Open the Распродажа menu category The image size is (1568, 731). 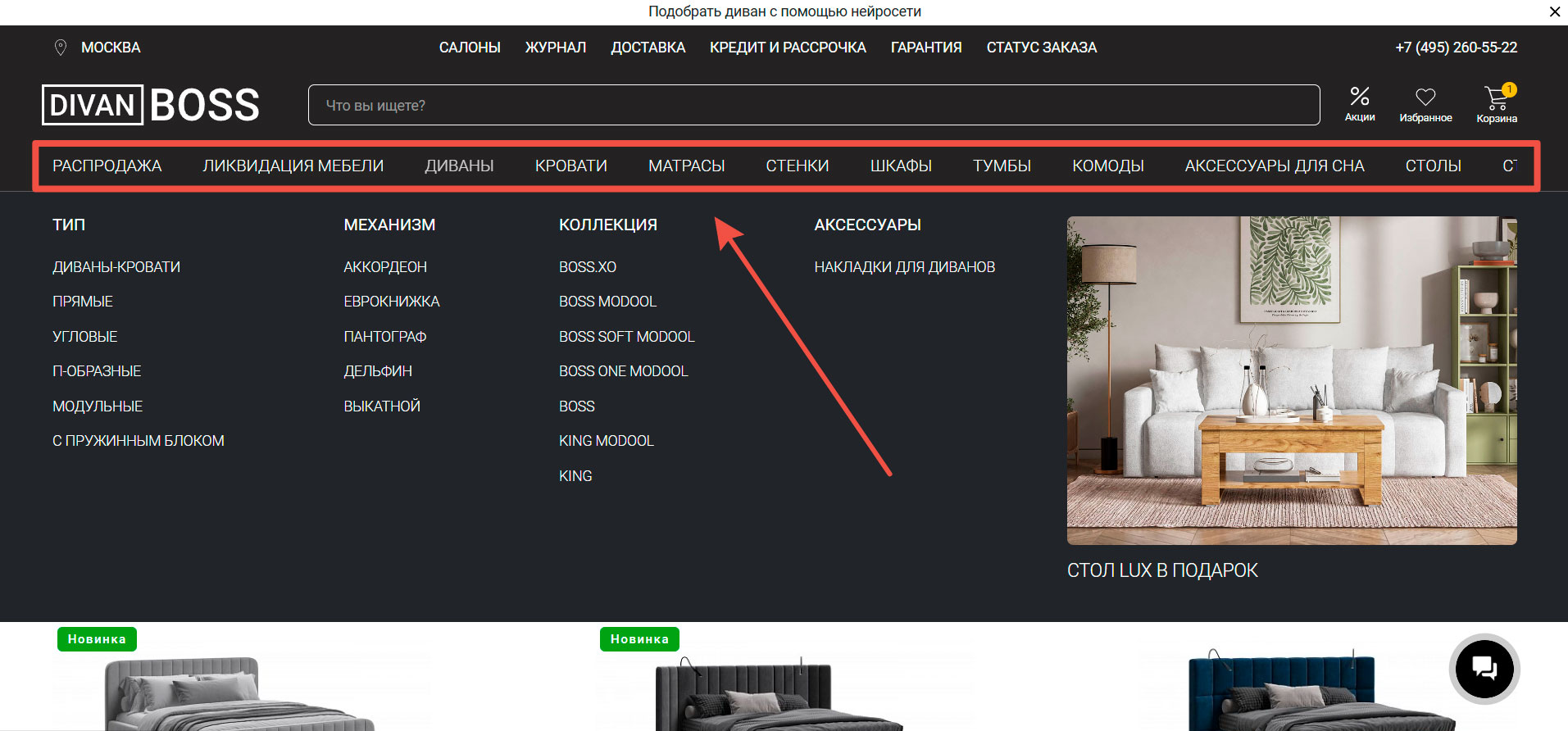[107, 166]
